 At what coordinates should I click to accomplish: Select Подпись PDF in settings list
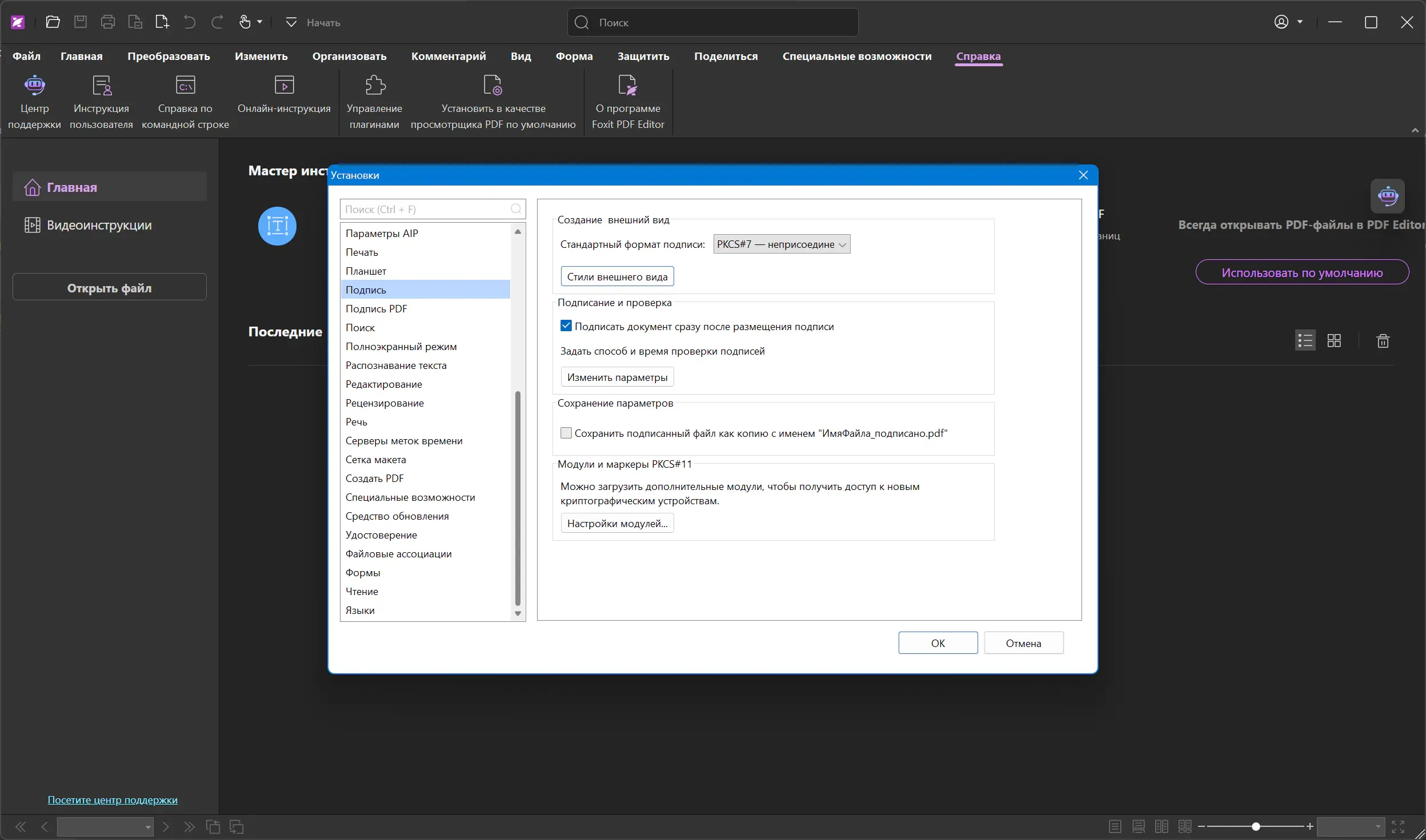376,309
